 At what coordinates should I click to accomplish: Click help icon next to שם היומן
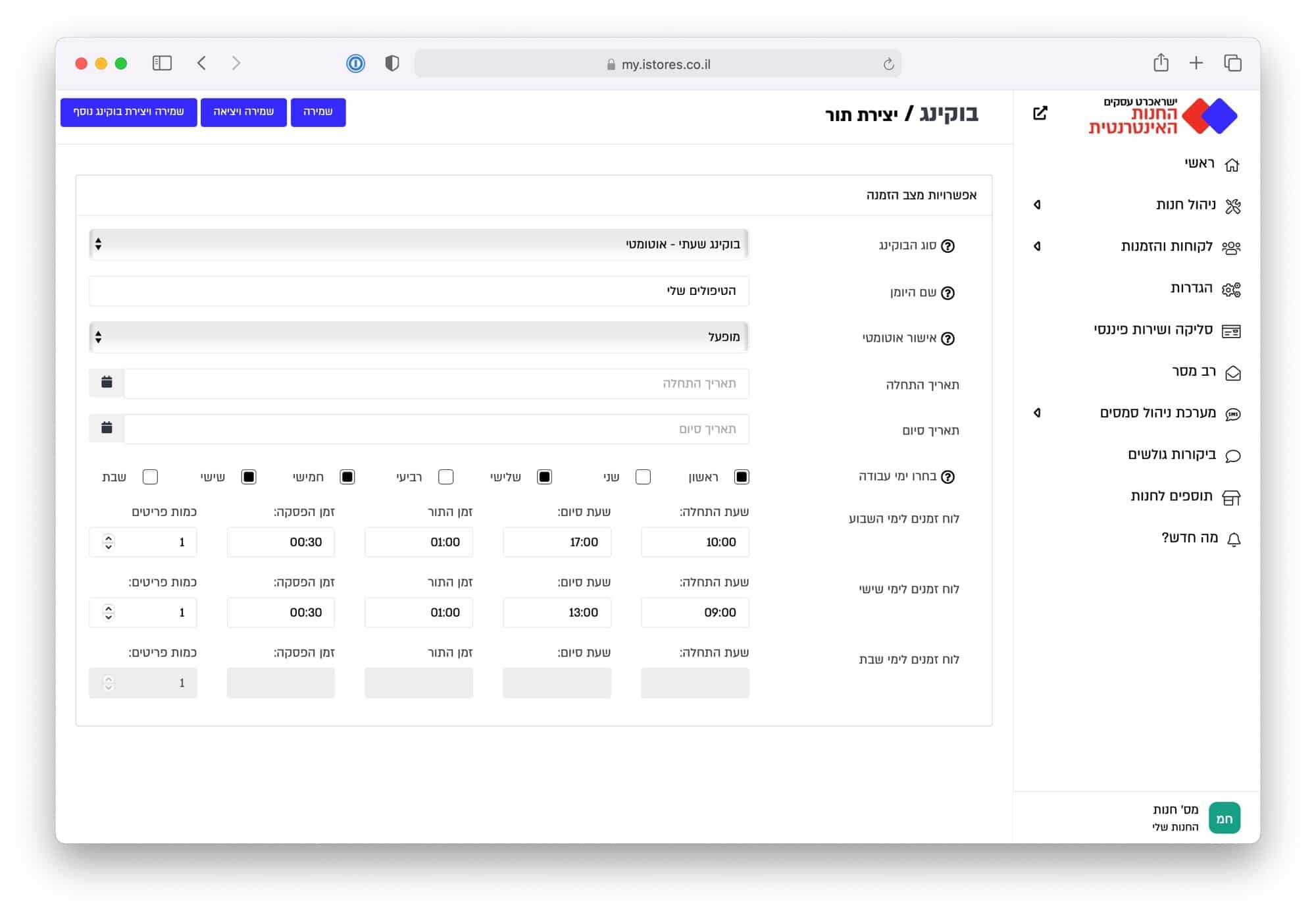coord(948,293)
